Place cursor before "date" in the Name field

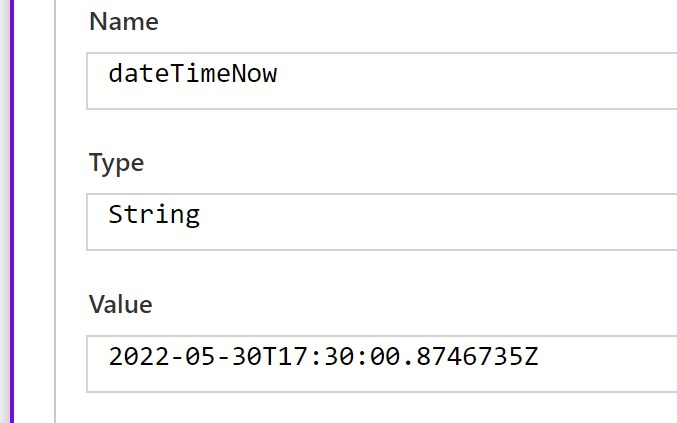point(110,73)
